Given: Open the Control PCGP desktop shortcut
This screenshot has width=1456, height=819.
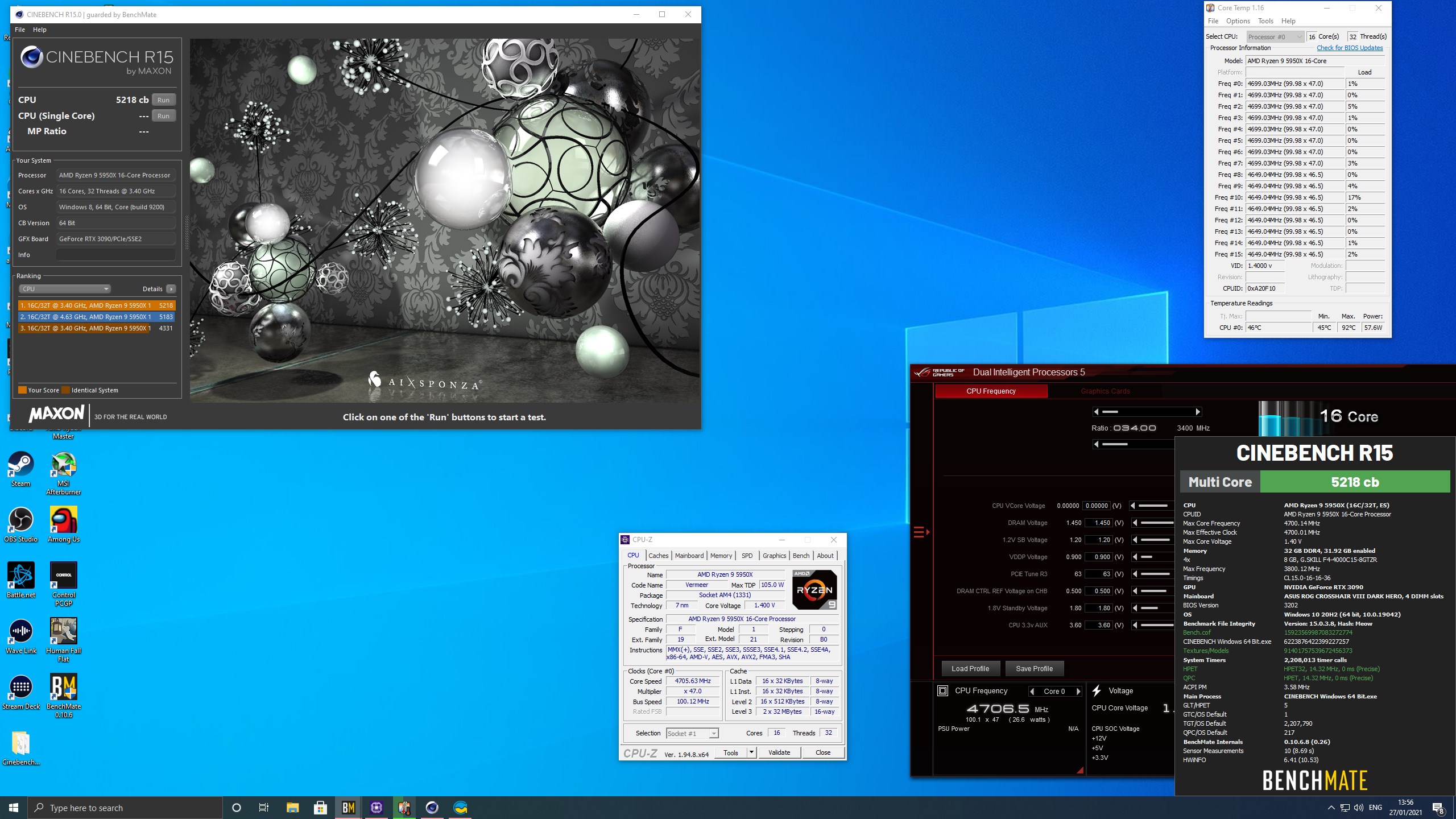Looking at the screenshot, I should tap(63, 584).
